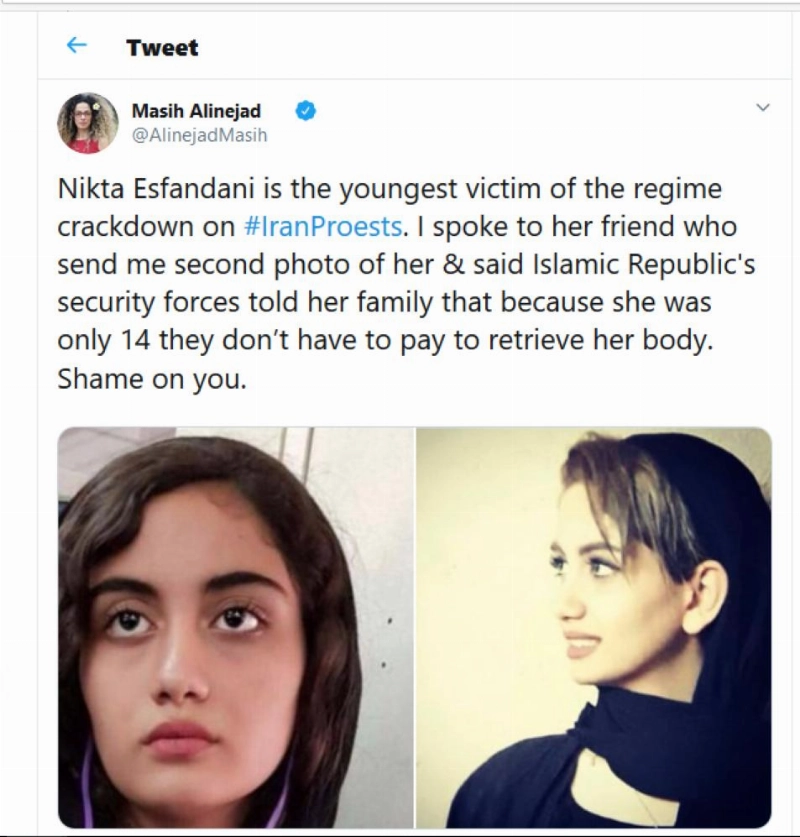This screenshot has height=837, width=800.
Task: Expand the tweet options chevron
Action: (x=763, y=107)
